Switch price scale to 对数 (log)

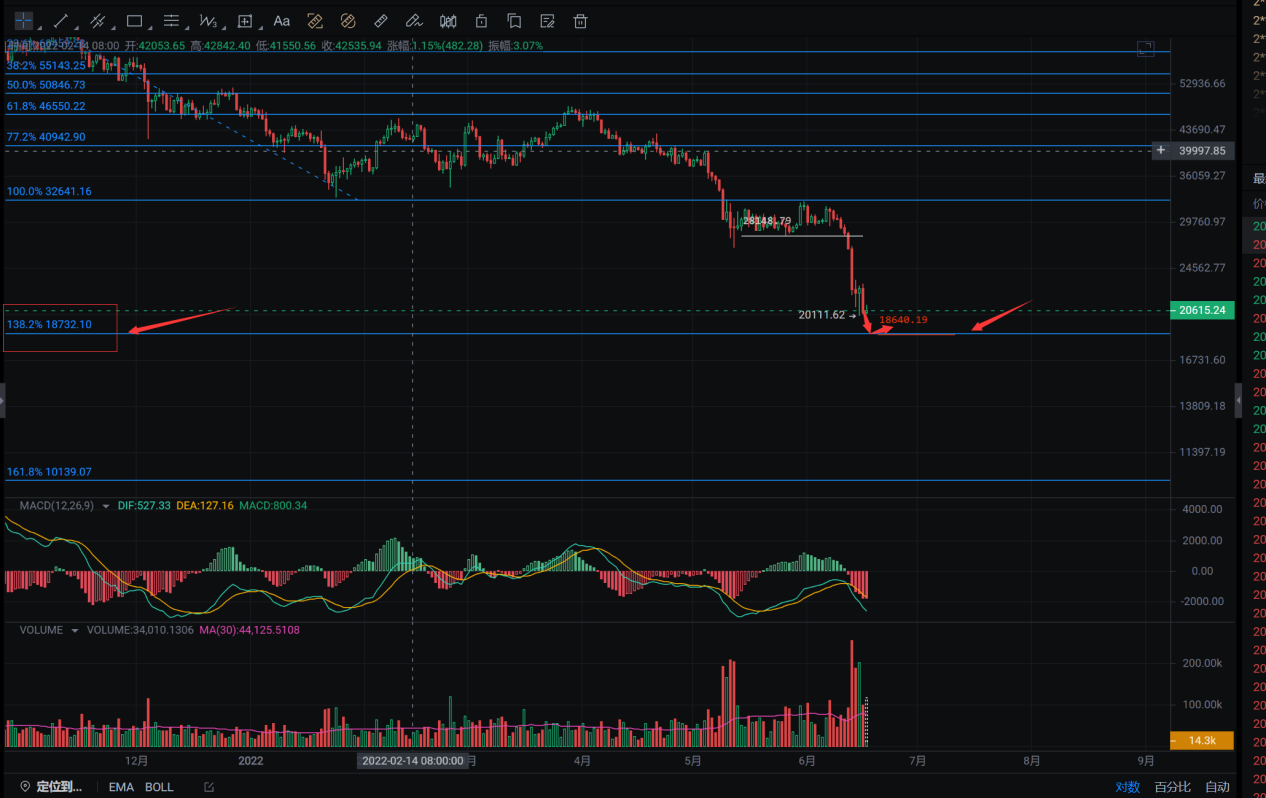(1127, 787)
